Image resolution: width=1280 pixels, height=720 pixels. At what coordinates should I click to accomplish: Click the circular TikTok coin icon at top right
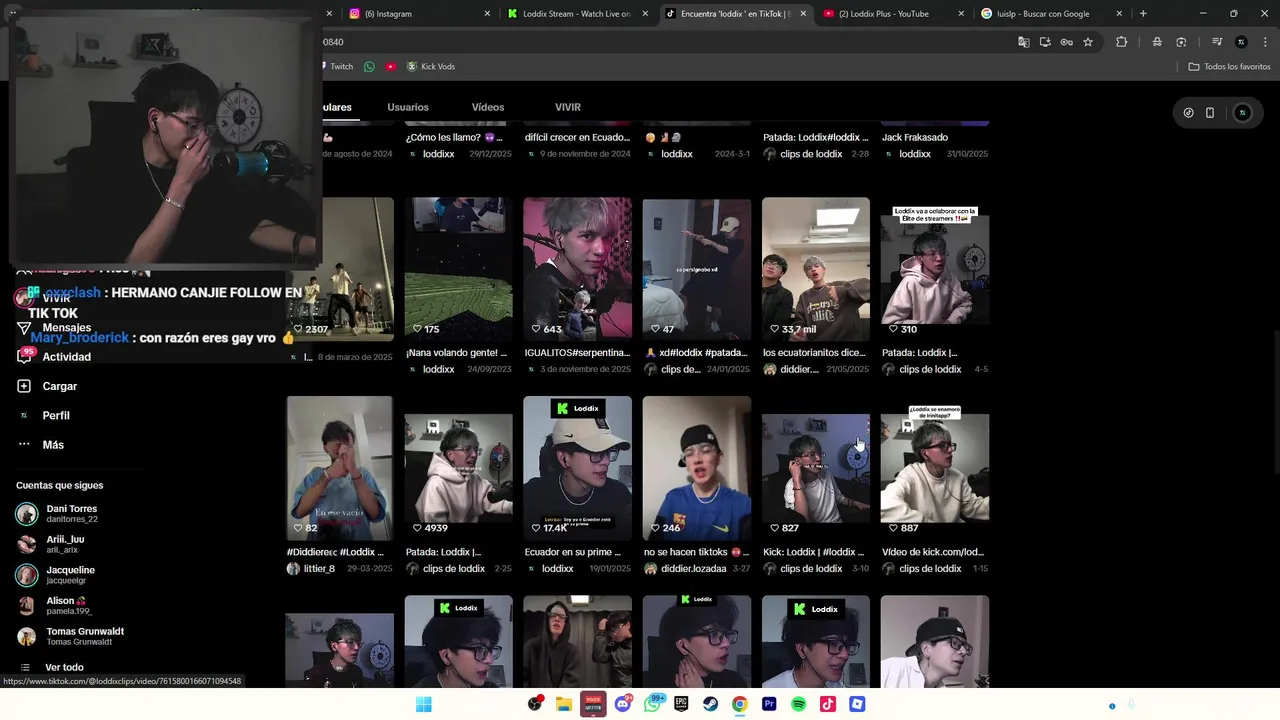coord(1188,113)
